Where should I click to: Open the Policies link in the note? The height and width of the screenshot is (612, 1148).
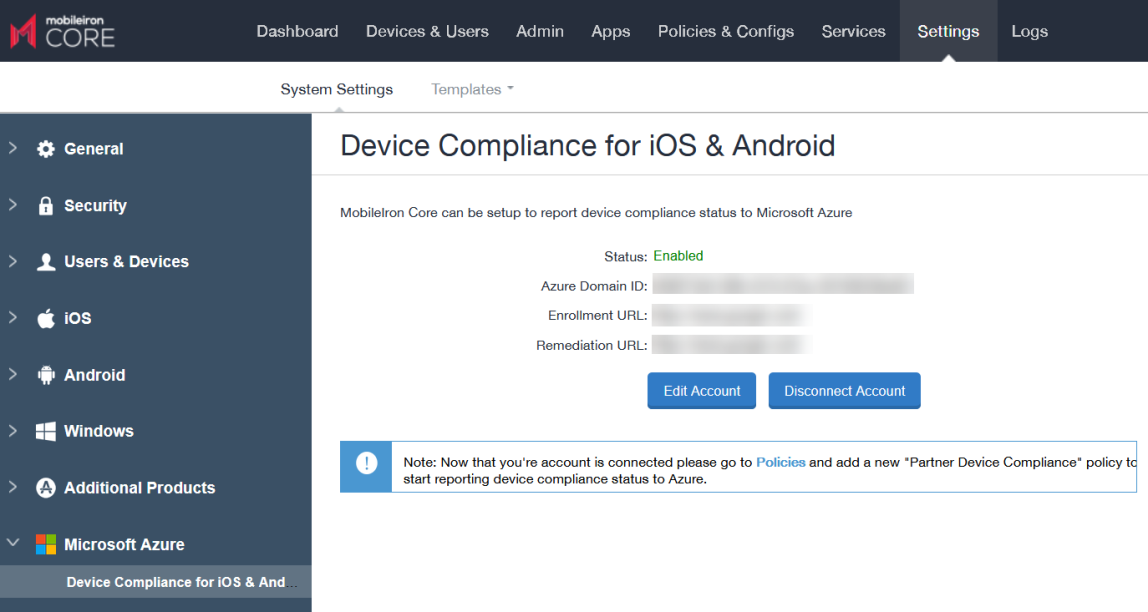(781, 462)
